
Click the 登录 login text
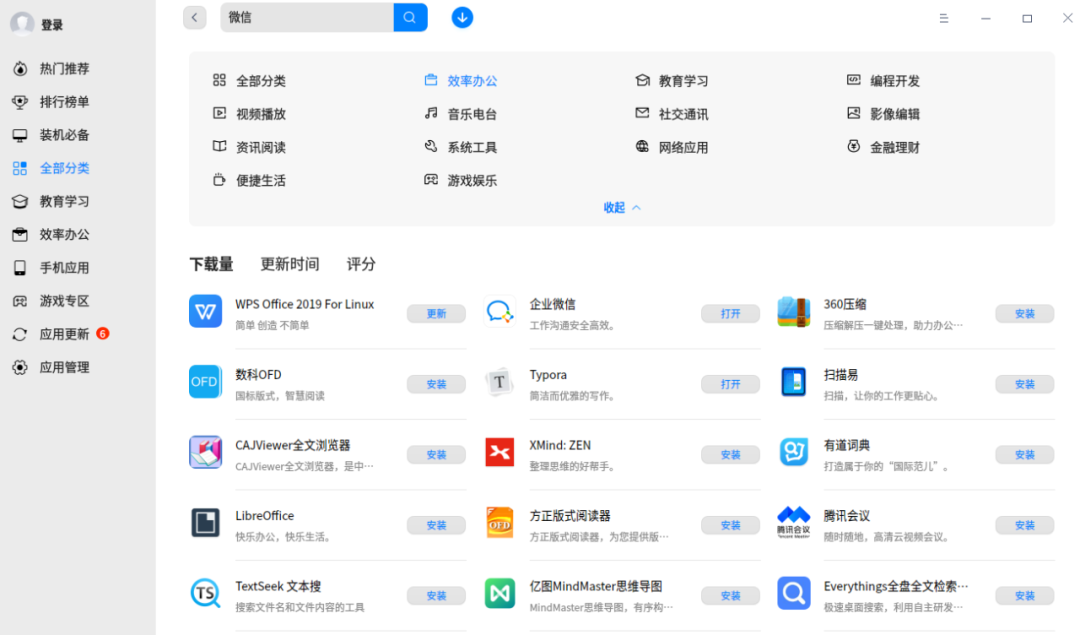point(52,25)
